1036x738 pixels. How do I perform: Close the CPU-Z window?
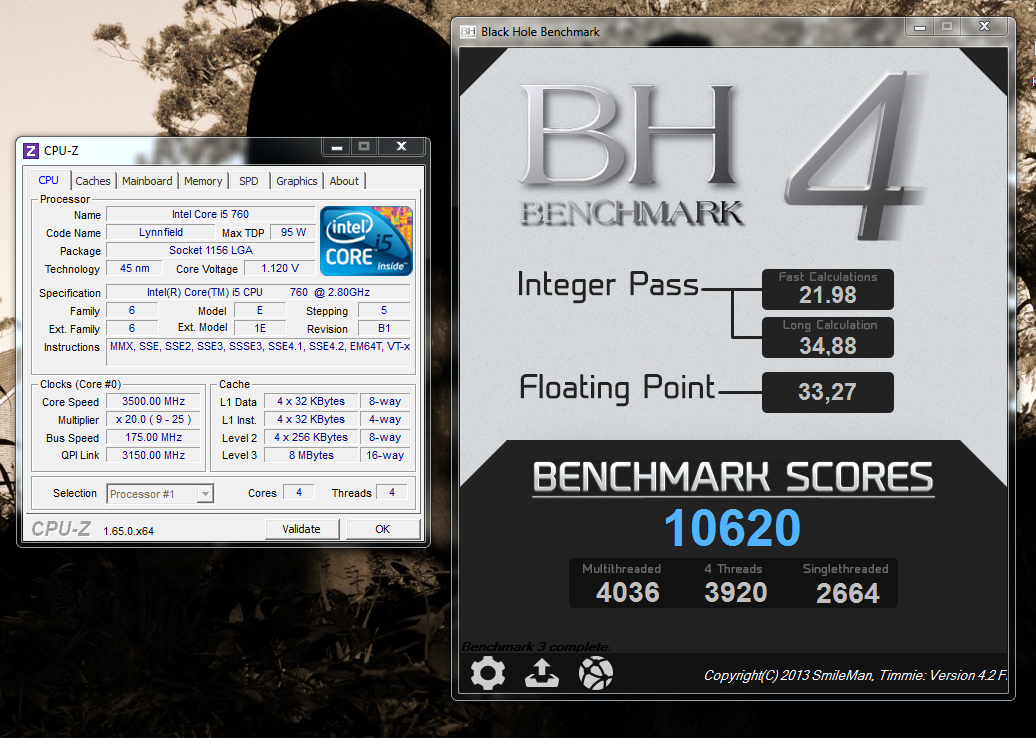pyautogui.click(x=401, y=147)
